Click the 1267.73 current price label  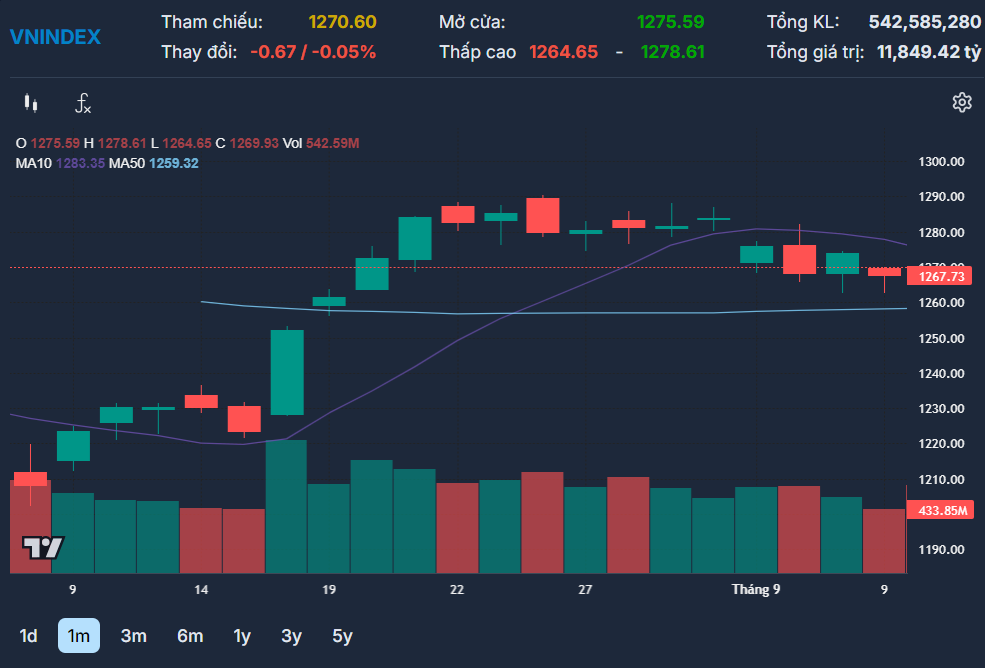(940, 277)
